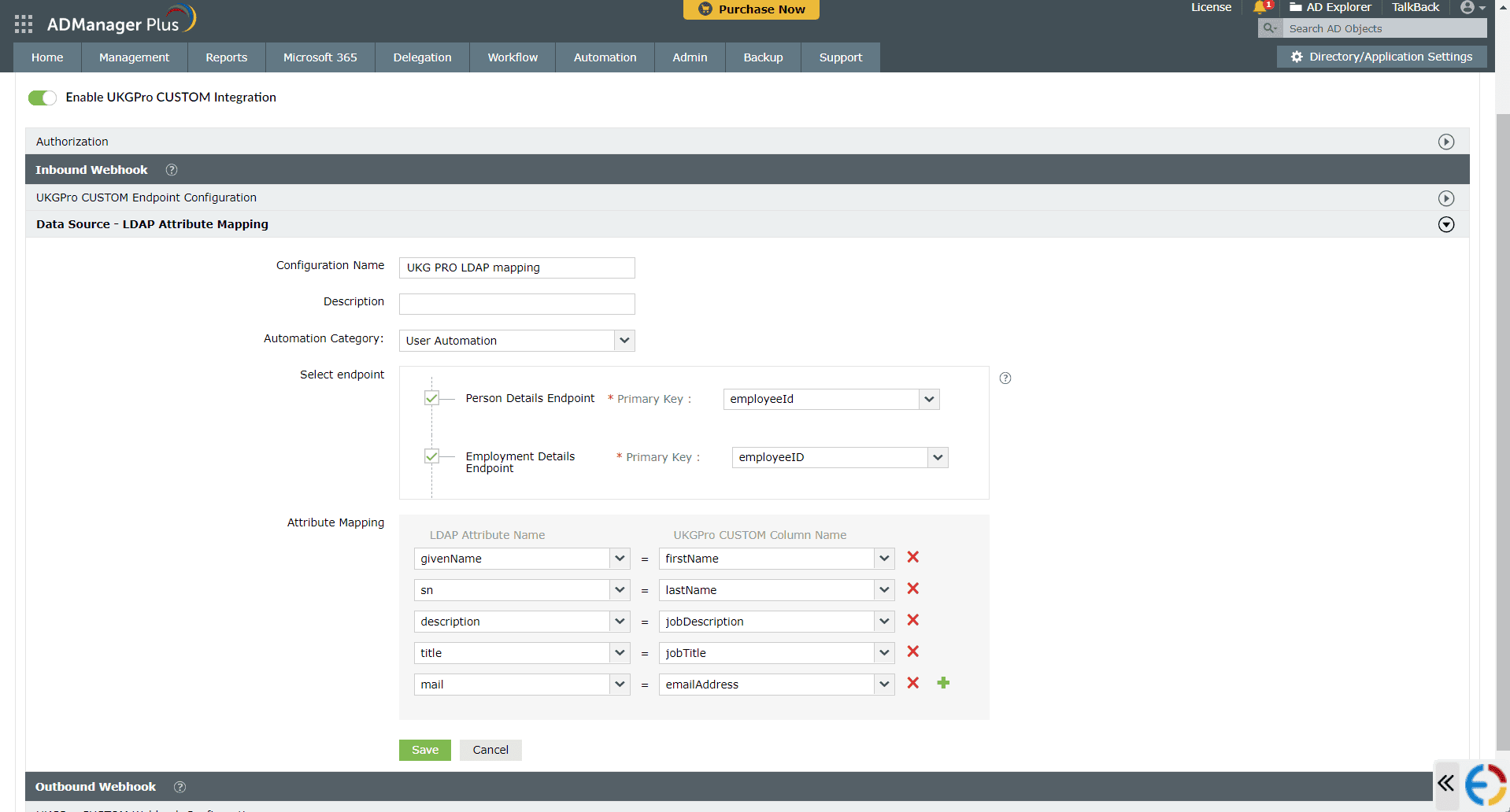This screenshot has height=812, width=1510.
Task: Uncheck the Person Details Endpoint checkbox
Action: click(431, 398)
